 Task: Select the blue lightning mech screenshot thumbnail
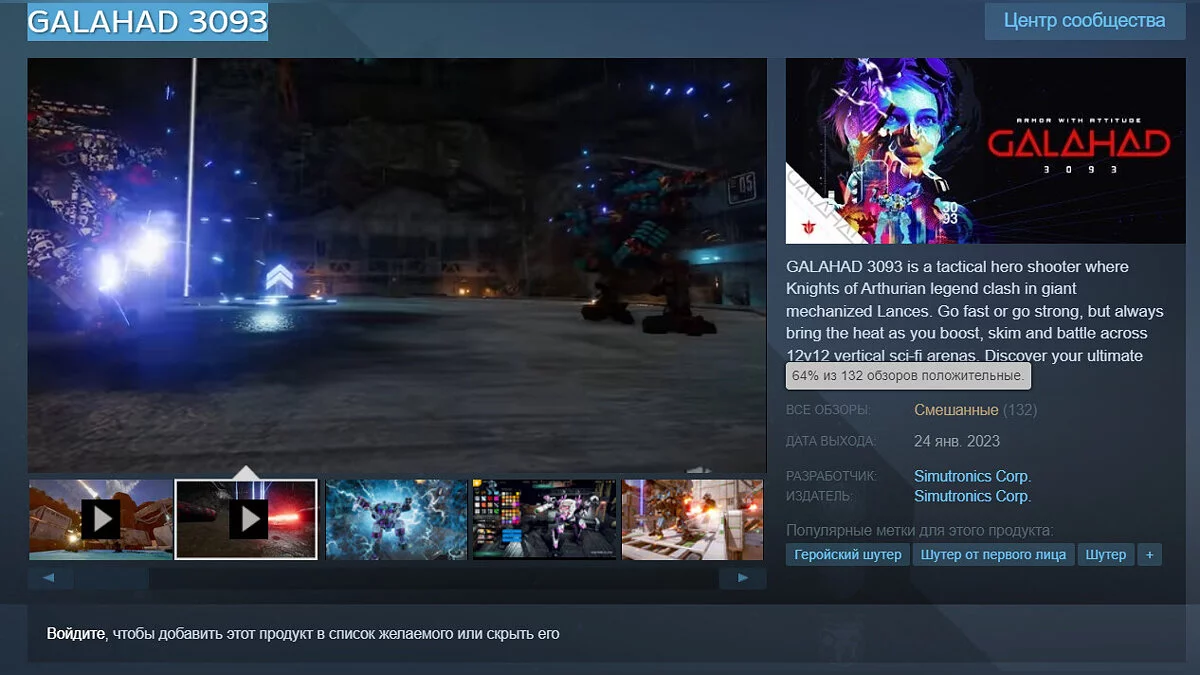click(x=396, y=519)
